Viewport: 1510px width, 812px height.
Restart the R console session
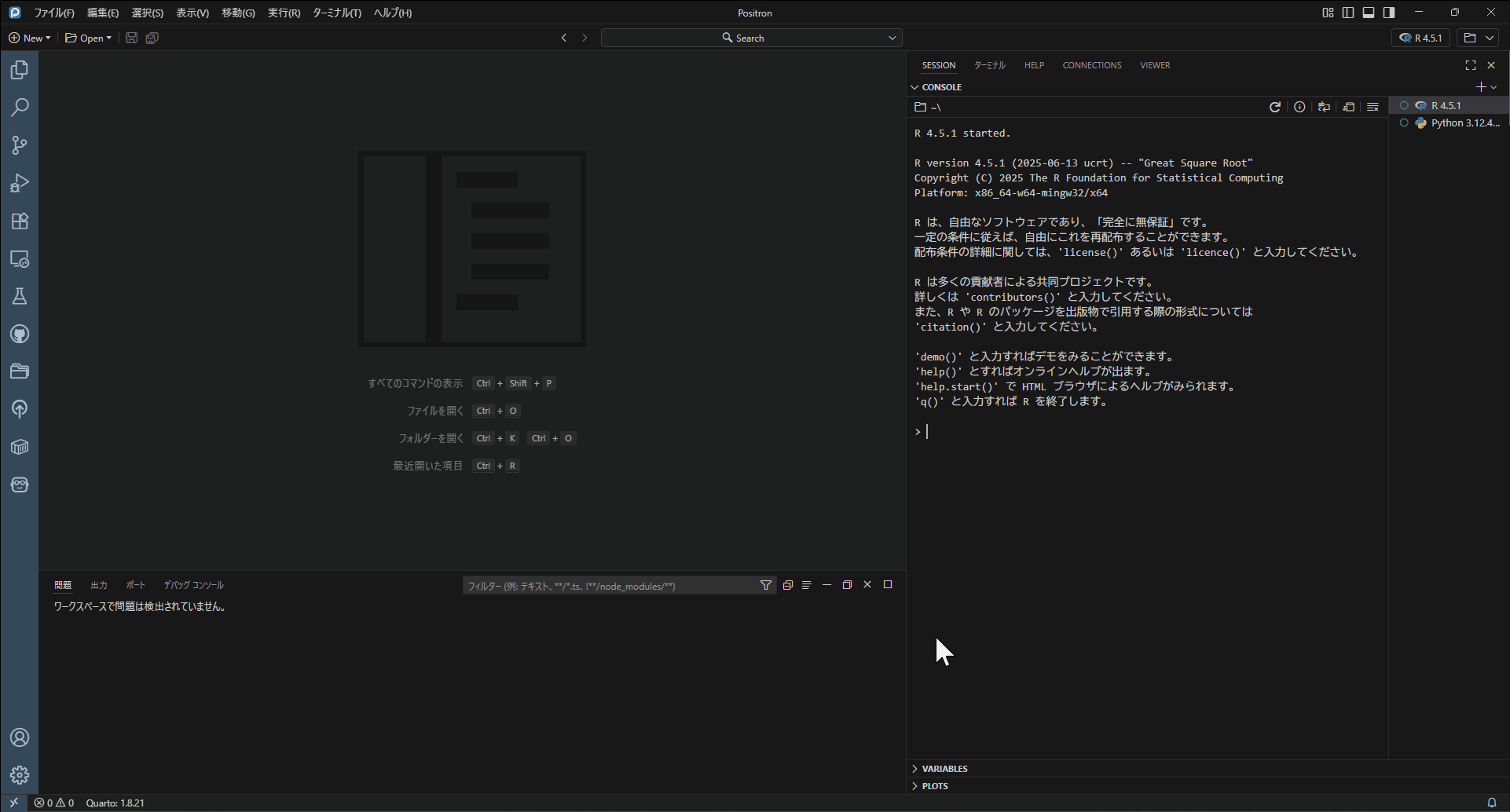tap(1275, 107)
